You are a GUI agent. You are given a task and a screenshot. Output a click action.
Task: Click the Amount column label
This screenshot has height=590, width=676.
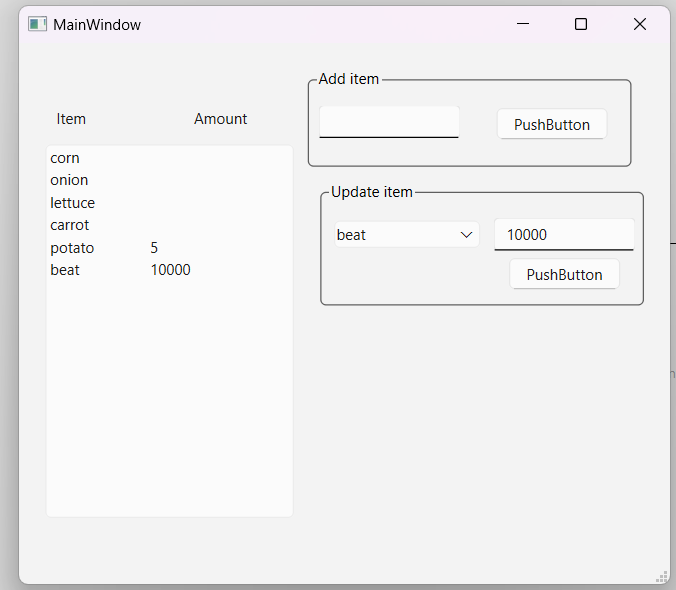[220, 119]
